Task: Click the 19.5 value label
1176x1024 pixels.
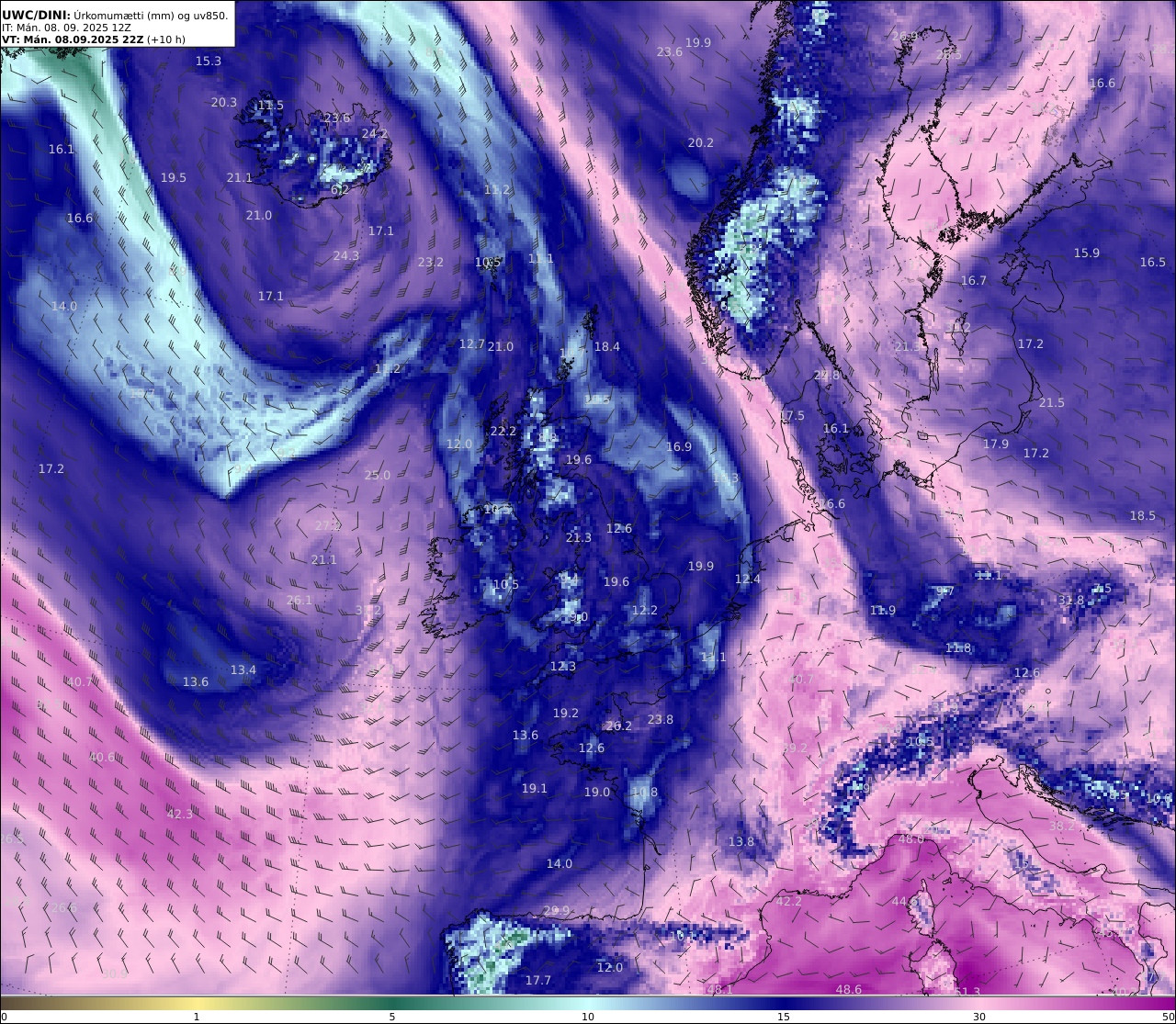Action: 174,178
